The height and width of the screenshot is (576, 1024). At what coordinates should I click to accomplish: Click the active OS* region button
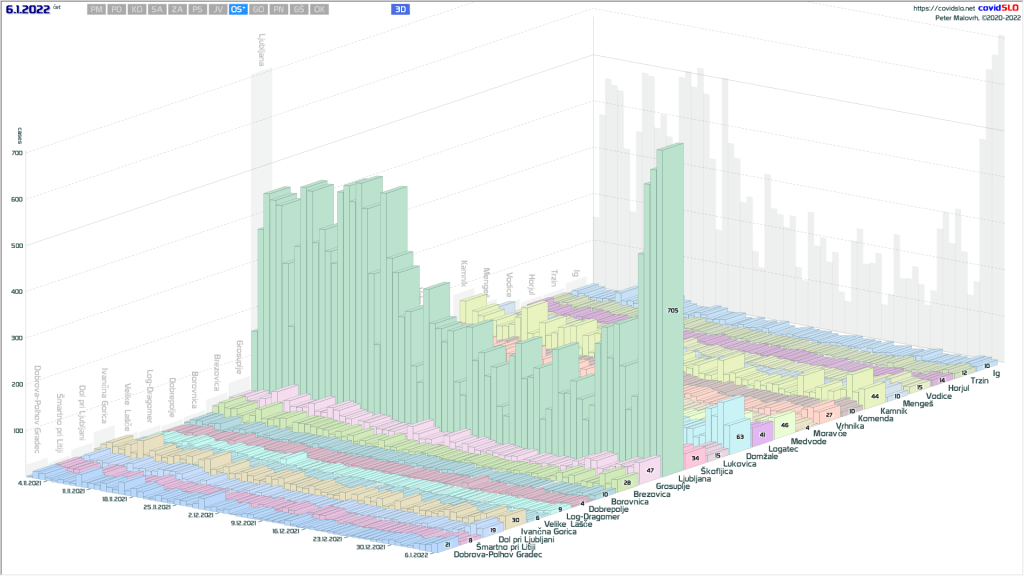tap(238, 9)
